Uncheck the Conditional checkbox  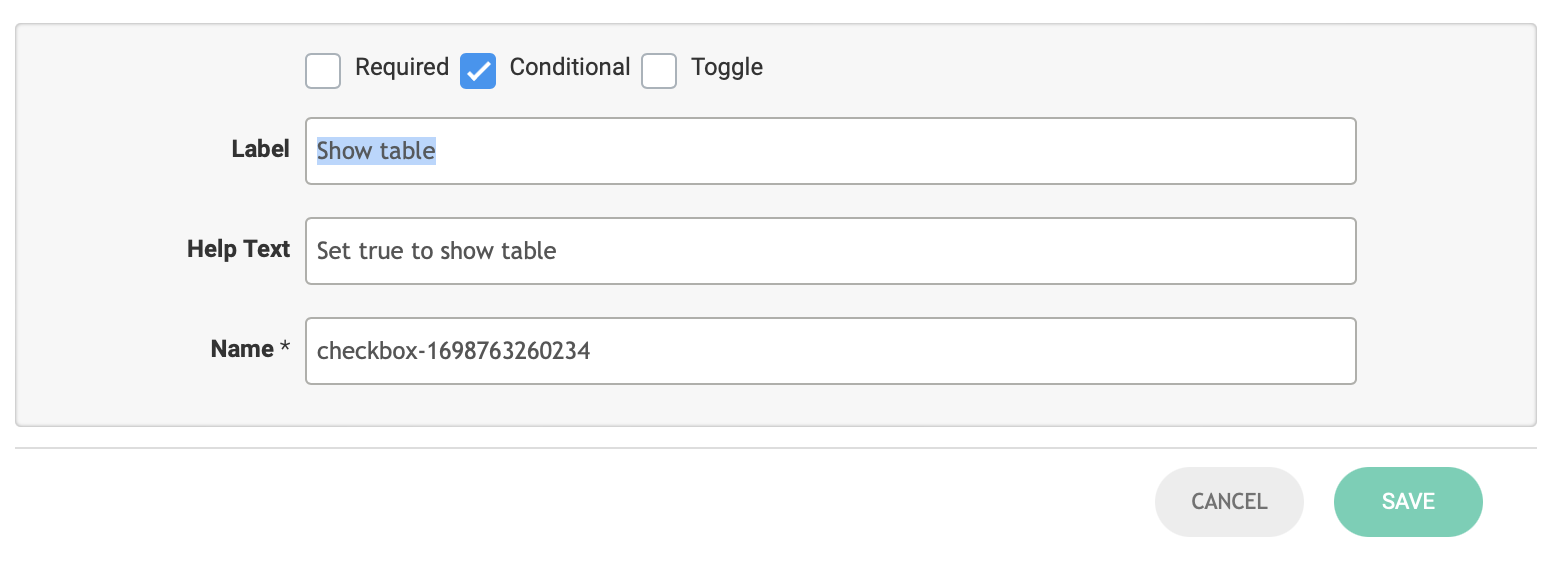478,71
